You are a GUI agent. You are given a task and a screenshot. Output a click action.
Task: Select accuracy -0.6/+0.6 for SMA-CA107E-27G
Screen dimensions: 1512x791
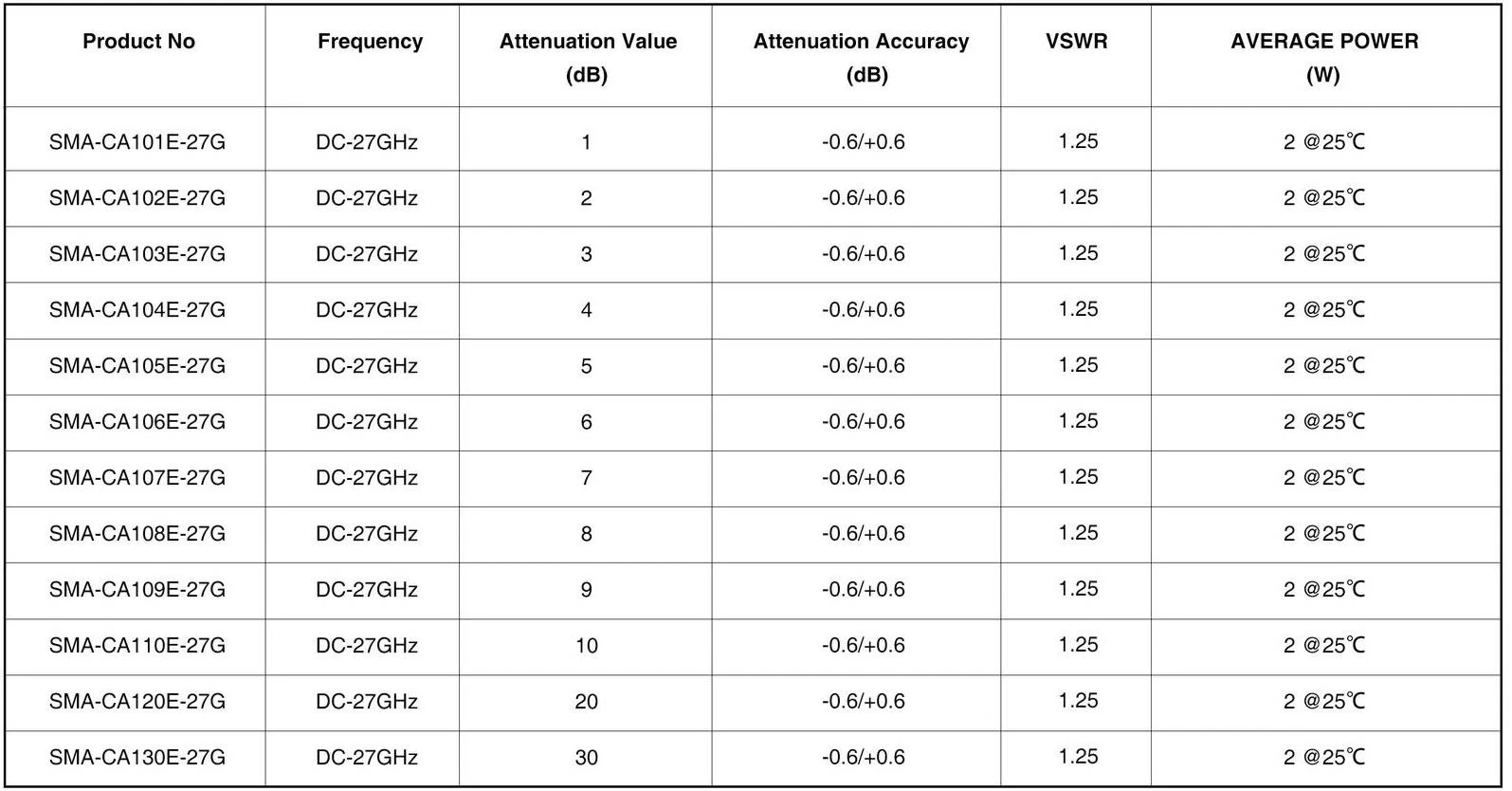[863, 478]
